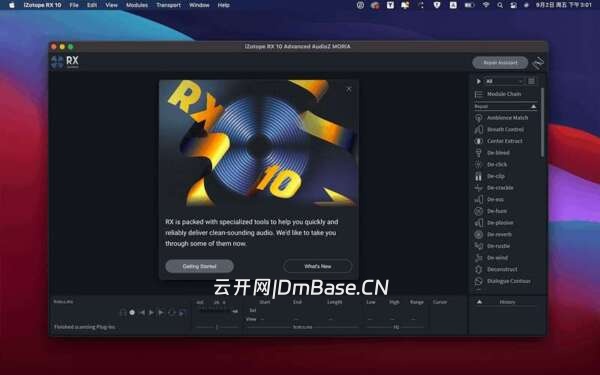The height and width of the screenshot is (375, 600).
Task: Click the What's New button
Action: (318, 266)
